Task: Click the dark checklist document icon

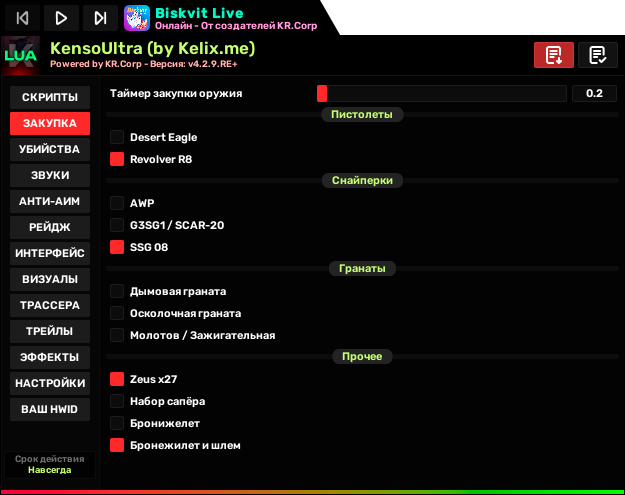Action: [597, 55]
